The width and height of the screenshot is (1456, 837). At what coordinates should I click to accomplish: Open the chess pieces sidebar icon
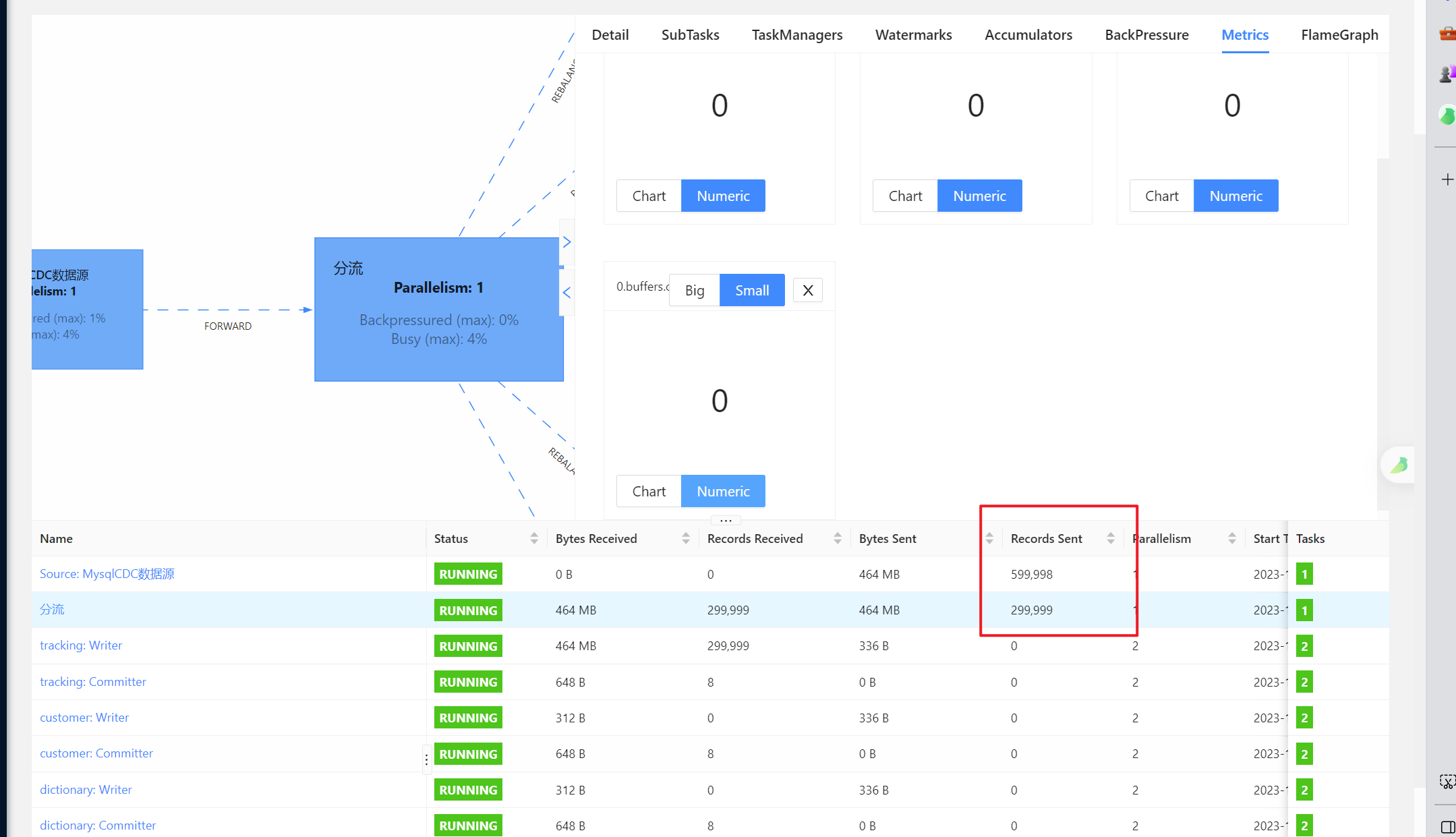(x=1447, y=74)
